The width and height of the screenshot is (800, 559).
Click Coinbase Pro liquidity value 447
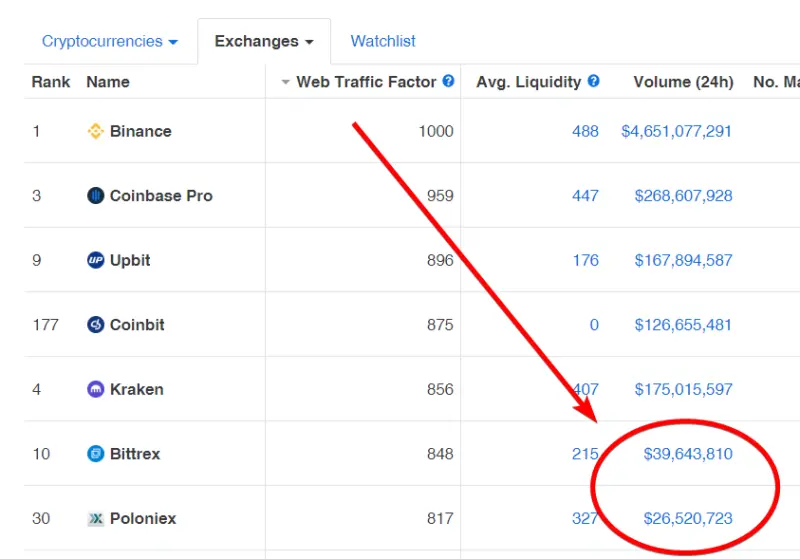tap(585, 196)
